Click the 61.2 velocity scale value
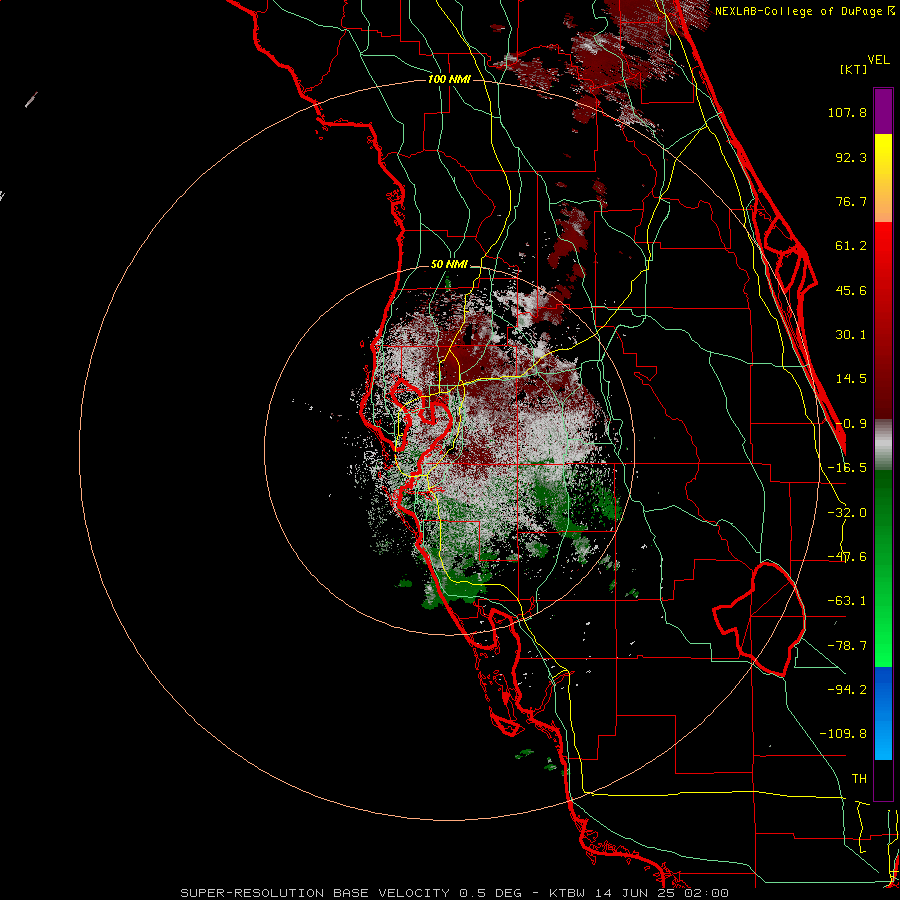The image size is (900, 900). click(x=851, y=246)
